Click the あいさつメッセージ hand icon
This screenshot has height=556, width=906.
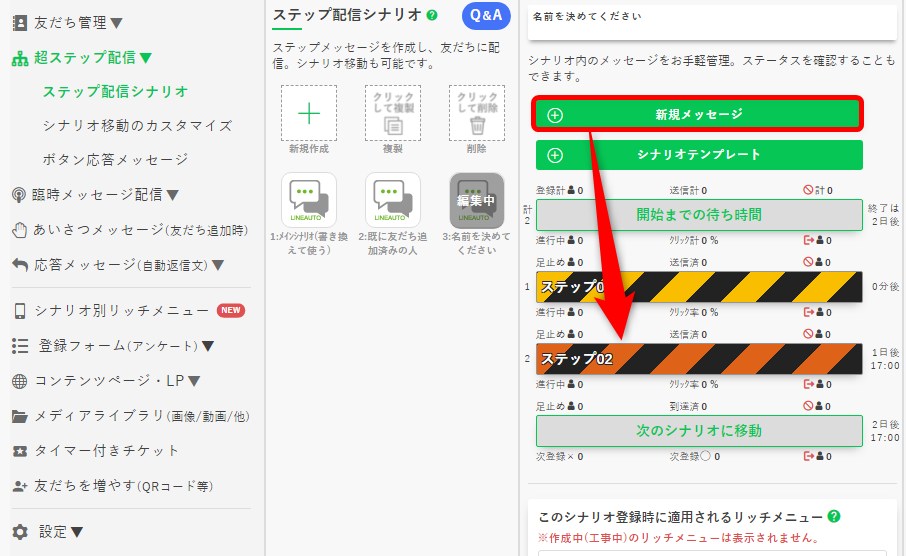[20, 230]
